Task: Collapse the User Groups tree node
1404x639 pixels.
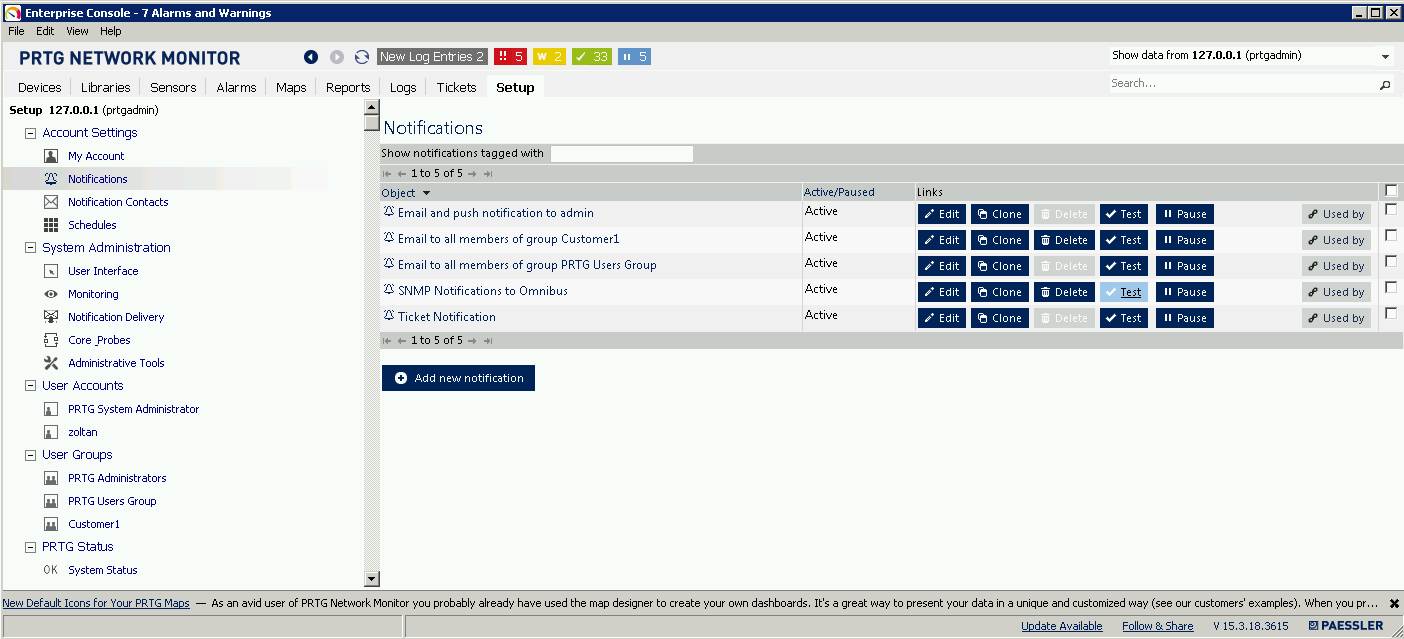Action: point(30,455)
